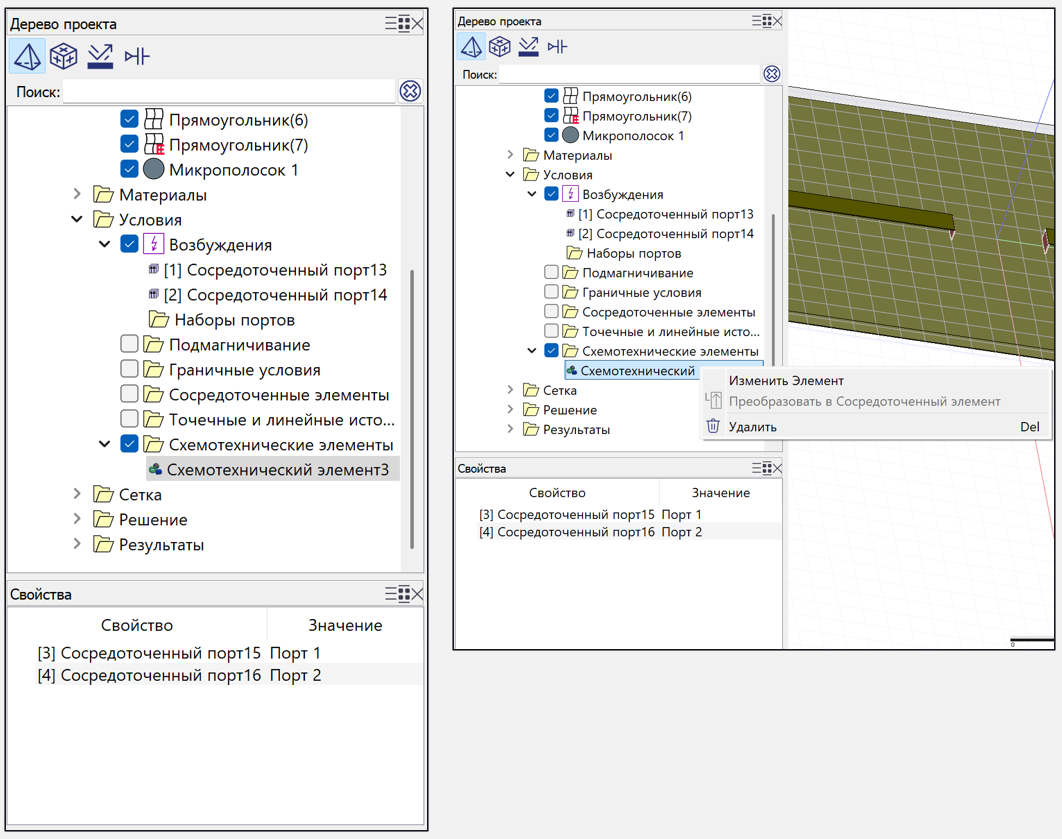This screenshot has height=839, width=1062.
Task: Expand the Материалы folder in left project tree
Action: [x=78, y=194]
